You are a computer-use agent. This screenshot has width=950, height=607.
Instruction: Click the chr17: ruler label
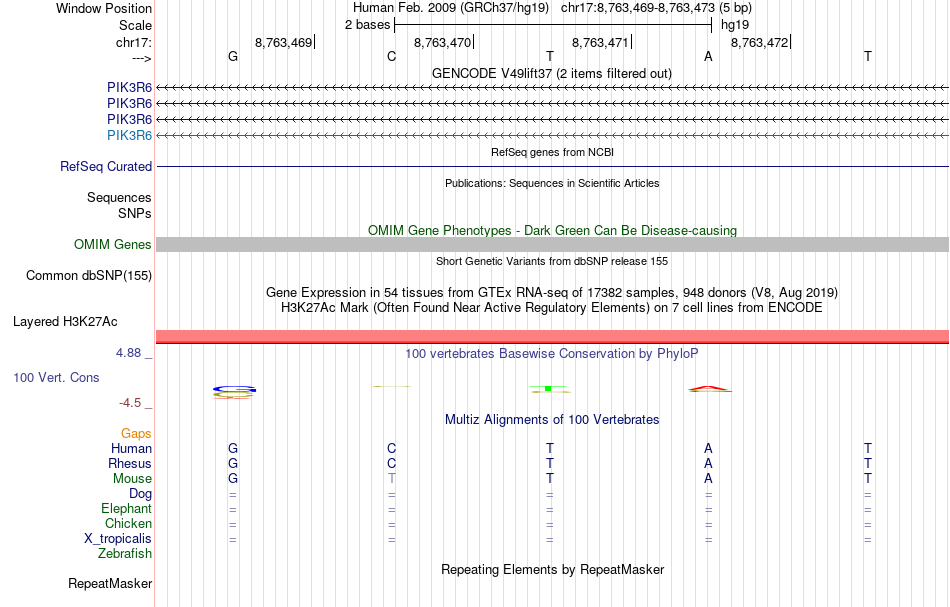(x=133, y=42)
